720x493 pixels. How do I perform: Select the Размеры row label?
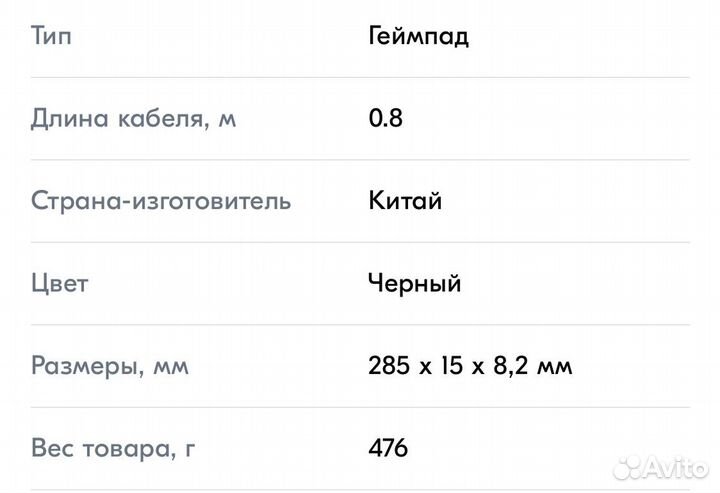coord(110,365)
